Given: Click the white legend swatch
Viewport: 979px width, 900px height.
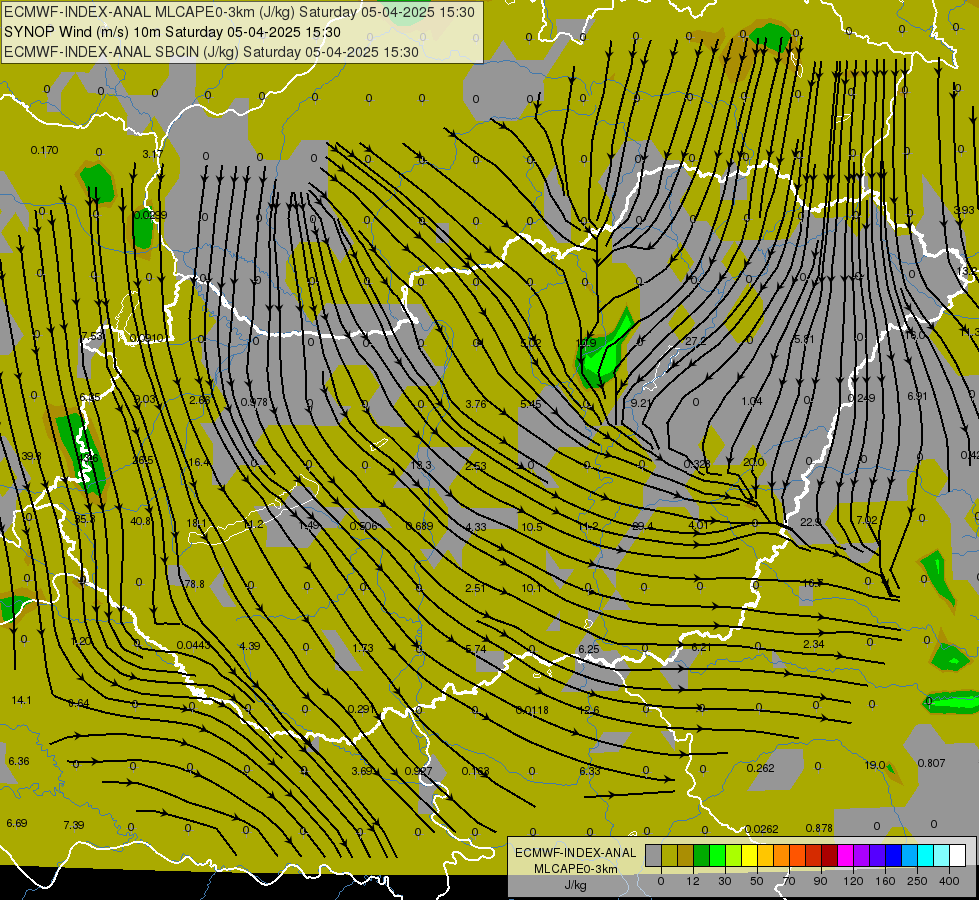Looking at the screenshot, I should click(957, 856).
